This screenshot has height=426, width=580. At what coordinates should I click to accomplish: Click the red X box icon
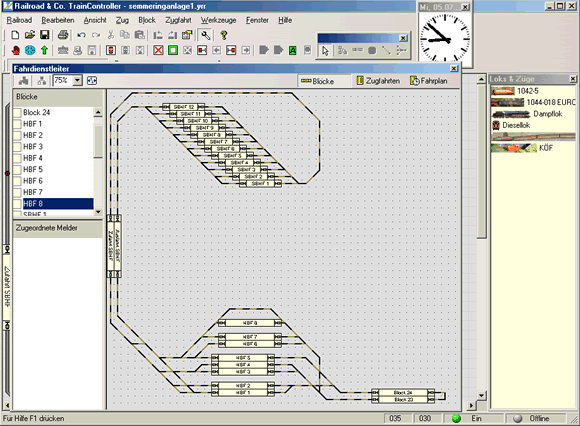pos(158,50)
